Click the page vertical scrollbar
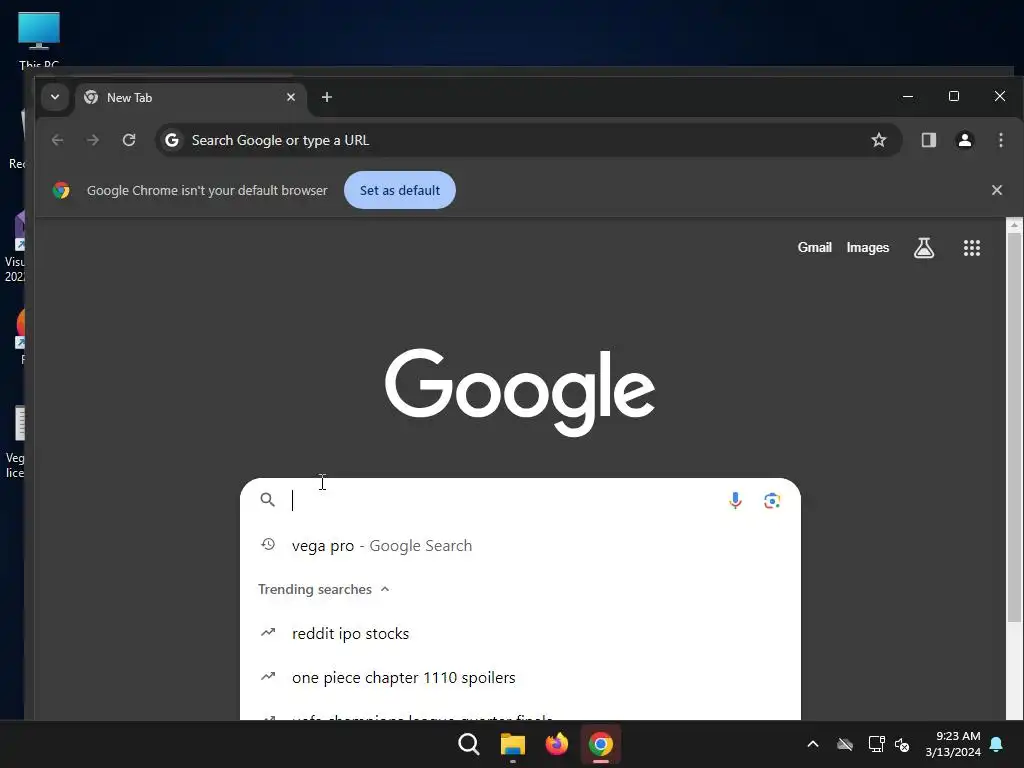 pos(1014,428)
